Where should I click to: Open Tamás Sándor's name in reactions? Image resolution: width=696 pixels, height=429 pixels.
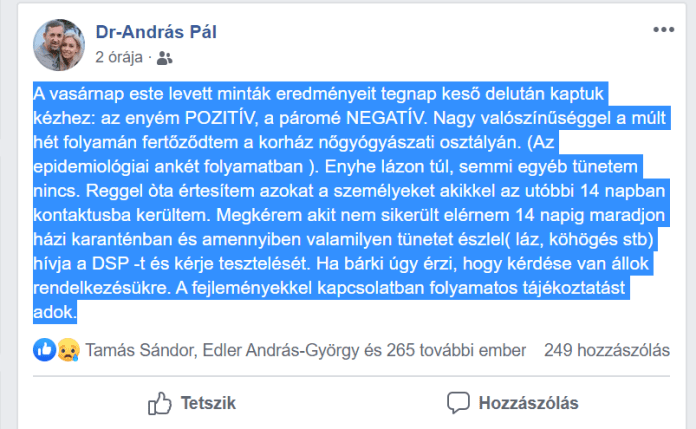pos(142,351)
